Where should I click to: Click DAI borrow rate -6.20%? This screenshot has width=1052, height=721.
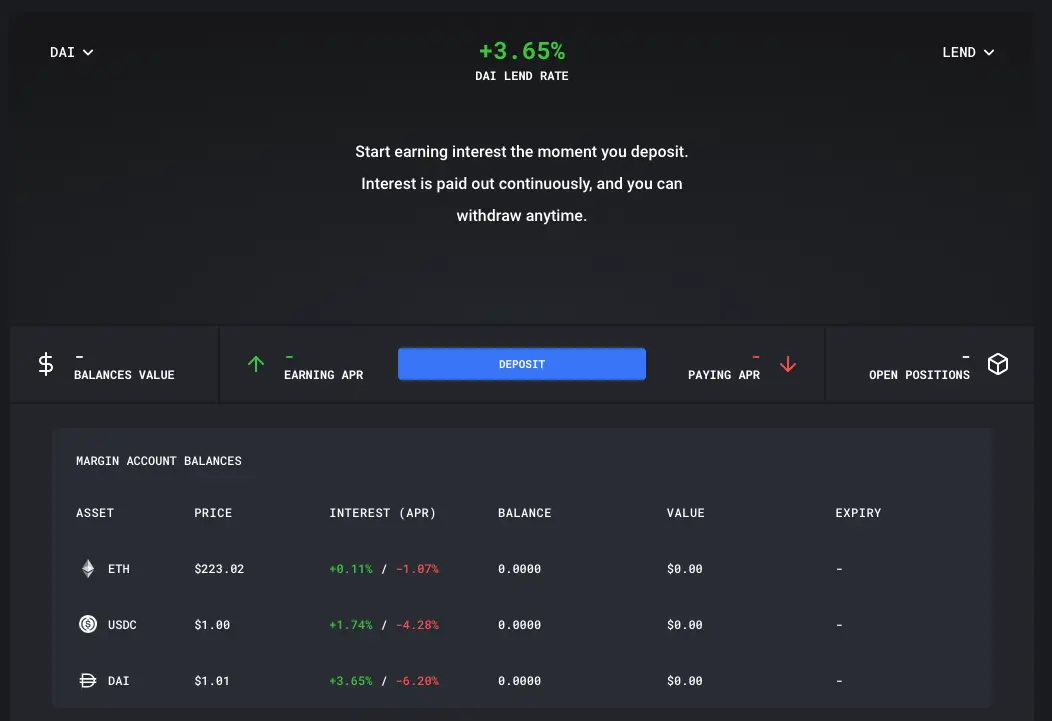point(417,681)
